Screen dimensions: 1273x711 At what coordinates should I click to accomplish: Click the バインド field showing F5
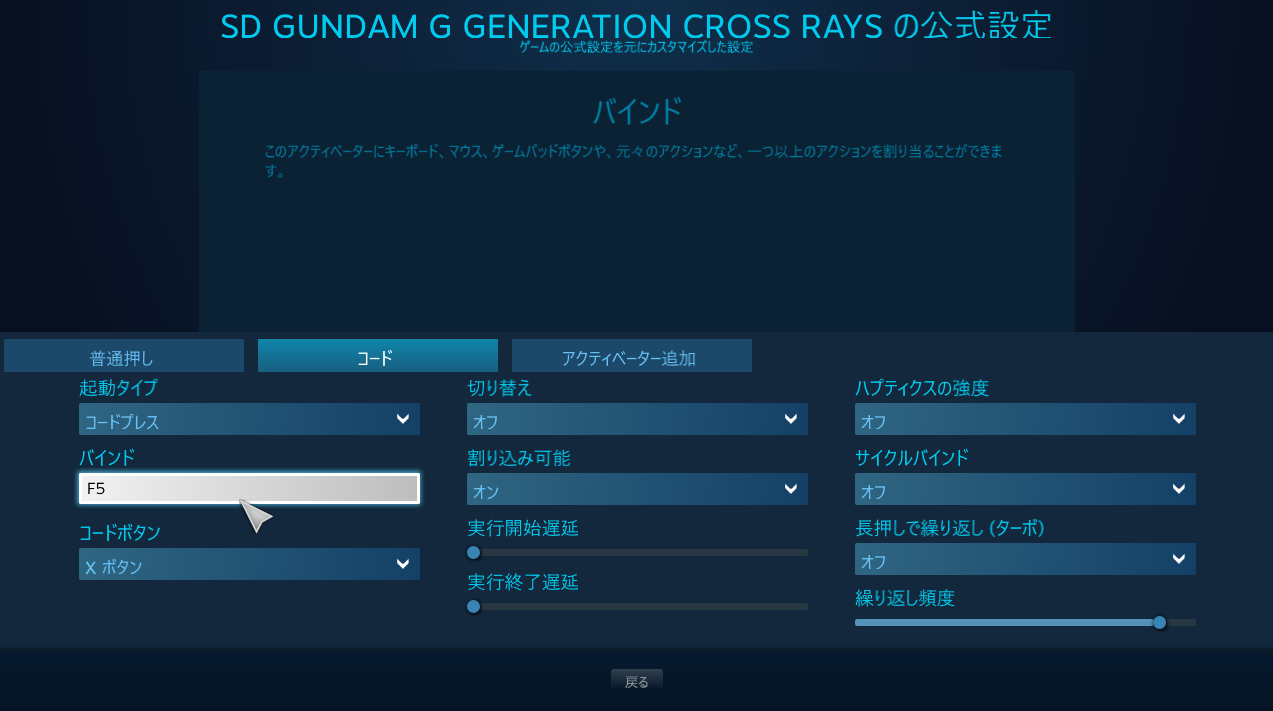[249, 488]
